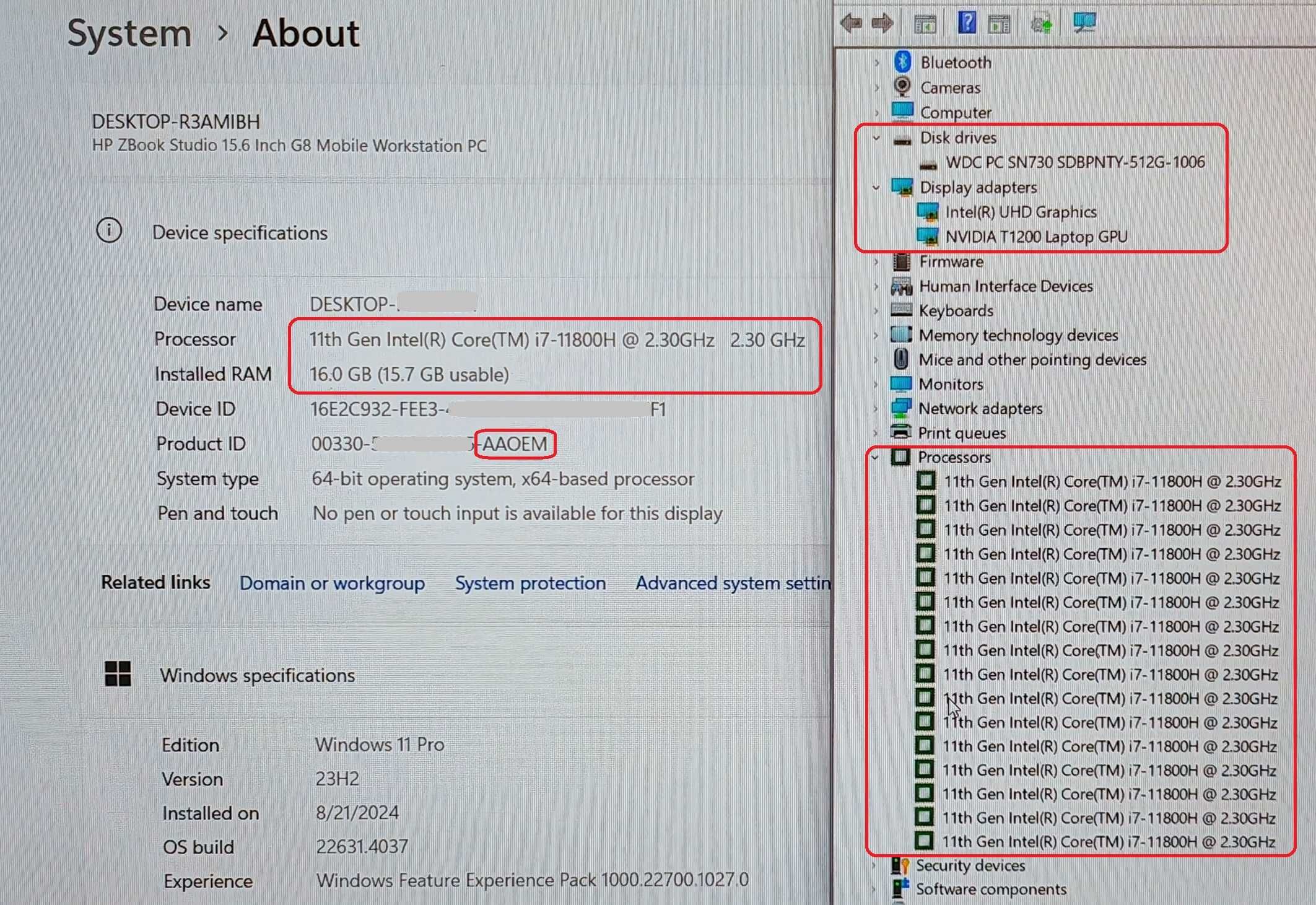This screenshot has width=1316, height=905.
Task: Select the Firmware category icon
Action: (902, 261)
